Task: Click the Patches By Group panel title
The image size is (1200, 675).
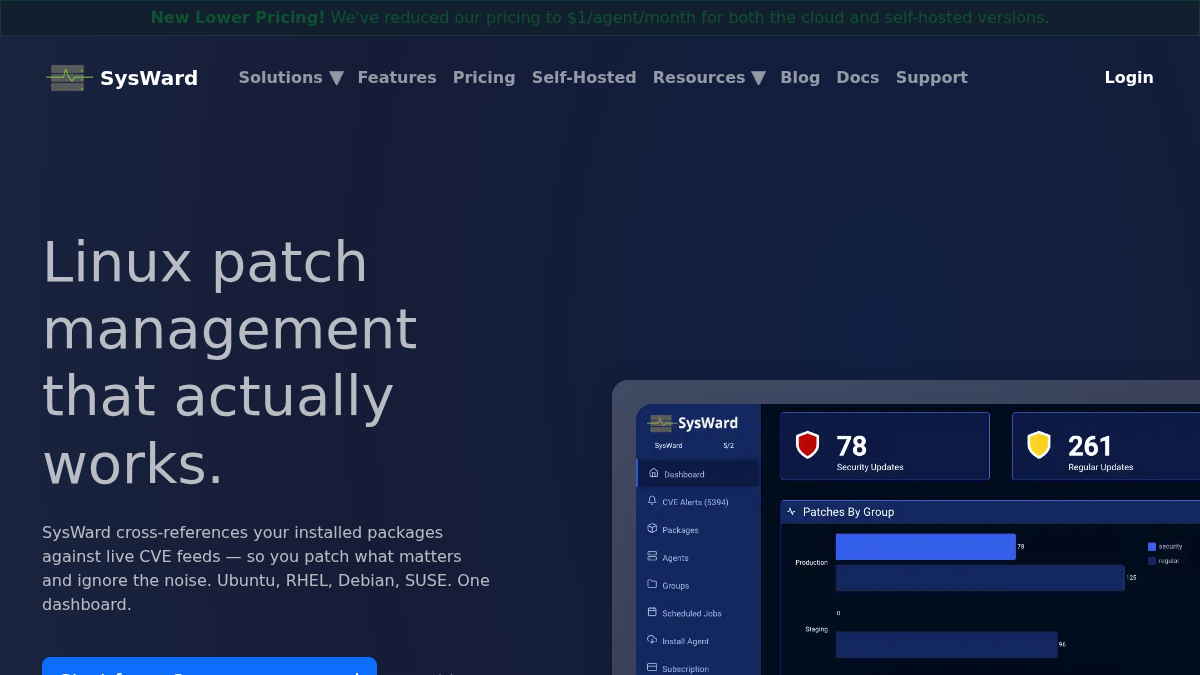Action: tap(848, 512)
